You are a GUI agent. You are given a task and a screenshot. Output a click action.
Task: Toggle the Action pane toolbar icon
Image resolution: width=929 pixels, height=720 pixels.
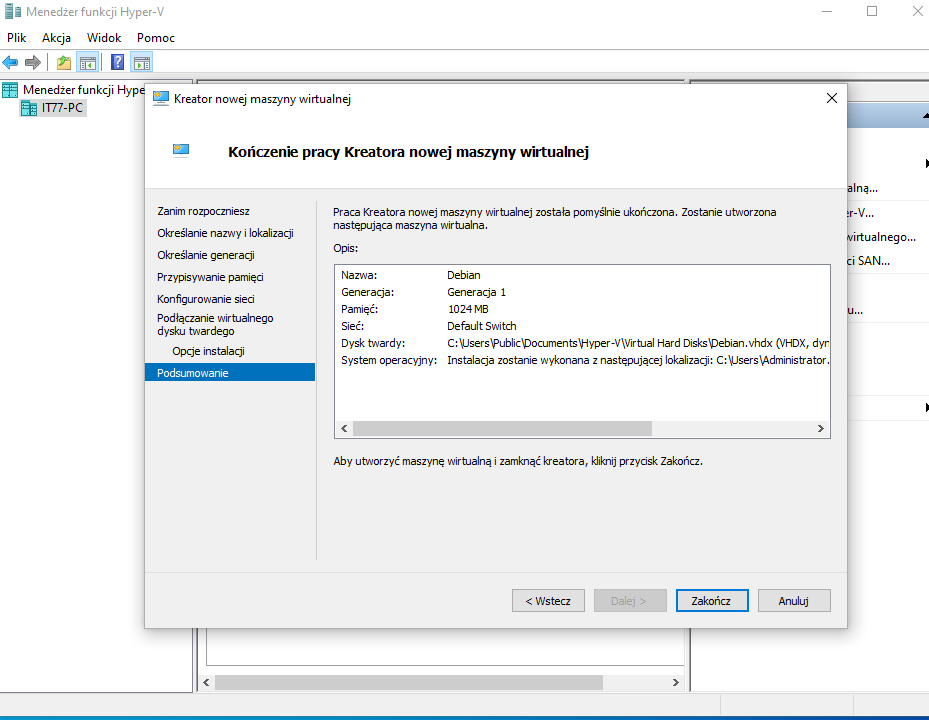click(142, 62)
